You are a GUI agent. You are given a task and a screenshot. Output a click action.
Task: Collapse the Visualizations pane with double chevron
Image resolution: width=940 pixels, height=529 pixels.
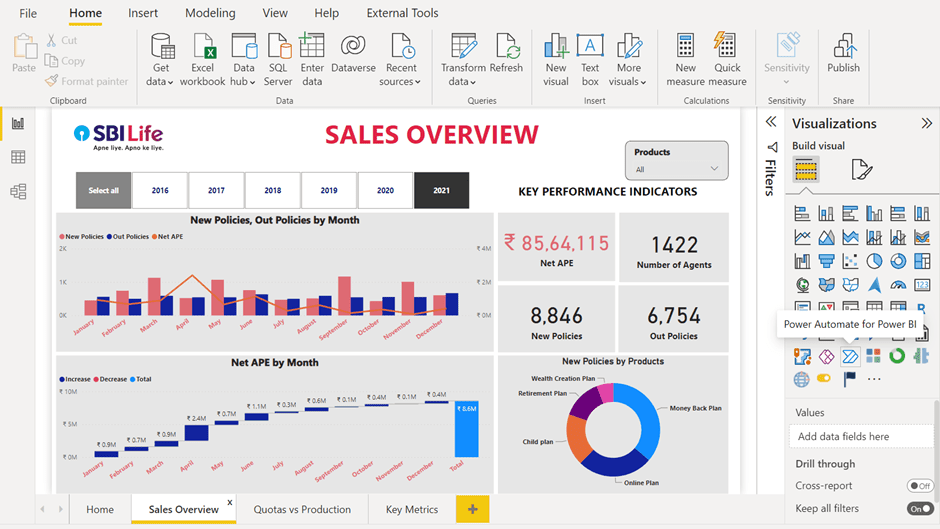(926, 123)
